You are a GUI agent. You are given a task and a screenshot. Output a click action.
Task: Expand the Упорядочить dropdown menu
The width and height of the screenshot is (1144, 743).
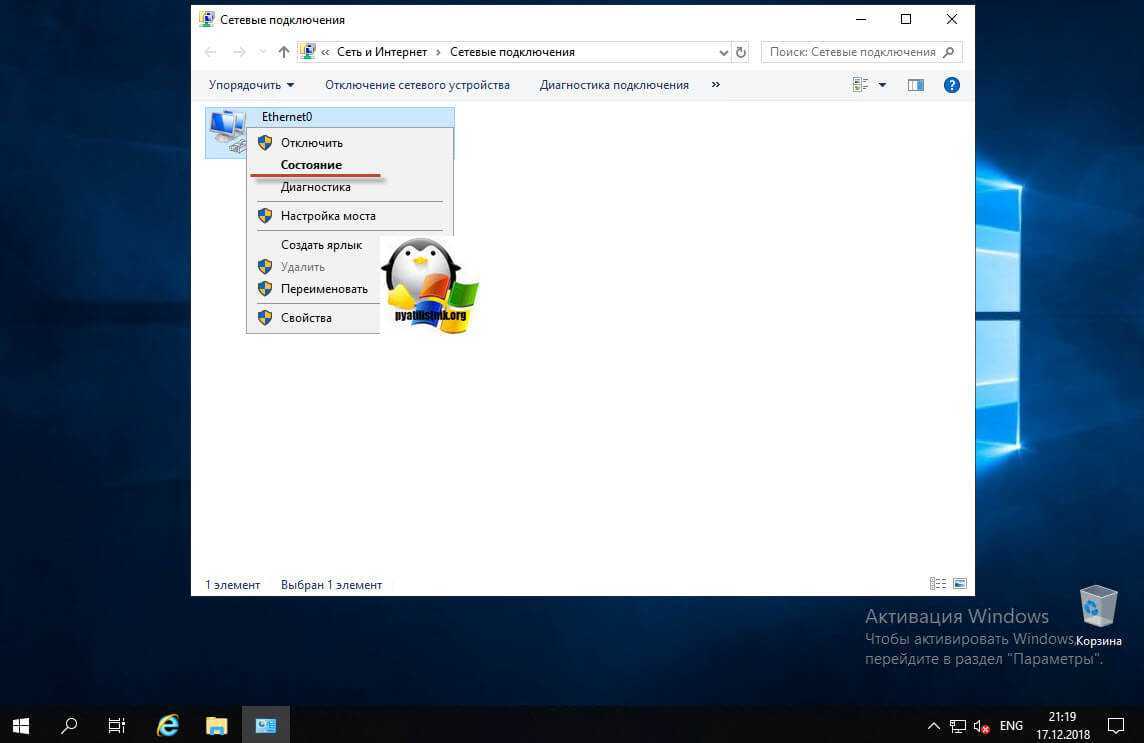[251, 85]
